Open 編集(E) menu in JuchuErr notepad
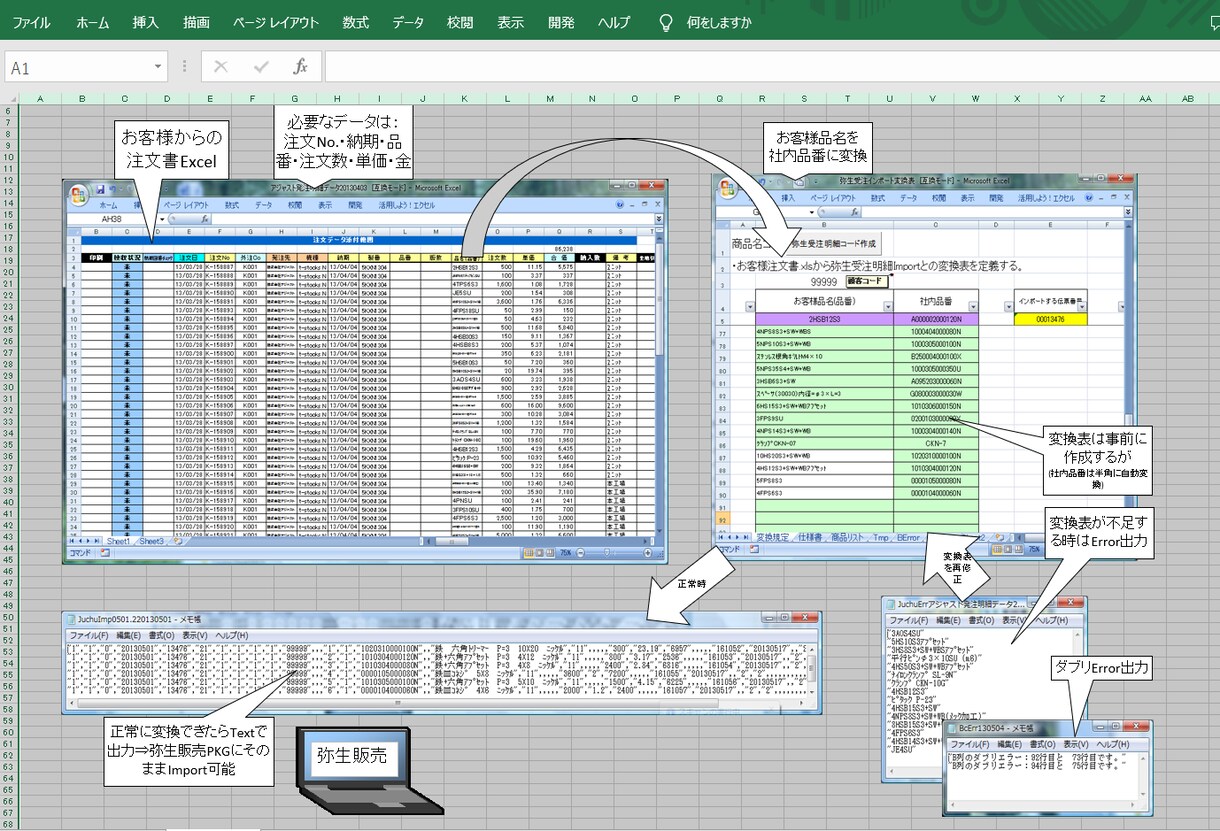The height and width of the screenshot is (831, 1220). [x=947, y=621]
